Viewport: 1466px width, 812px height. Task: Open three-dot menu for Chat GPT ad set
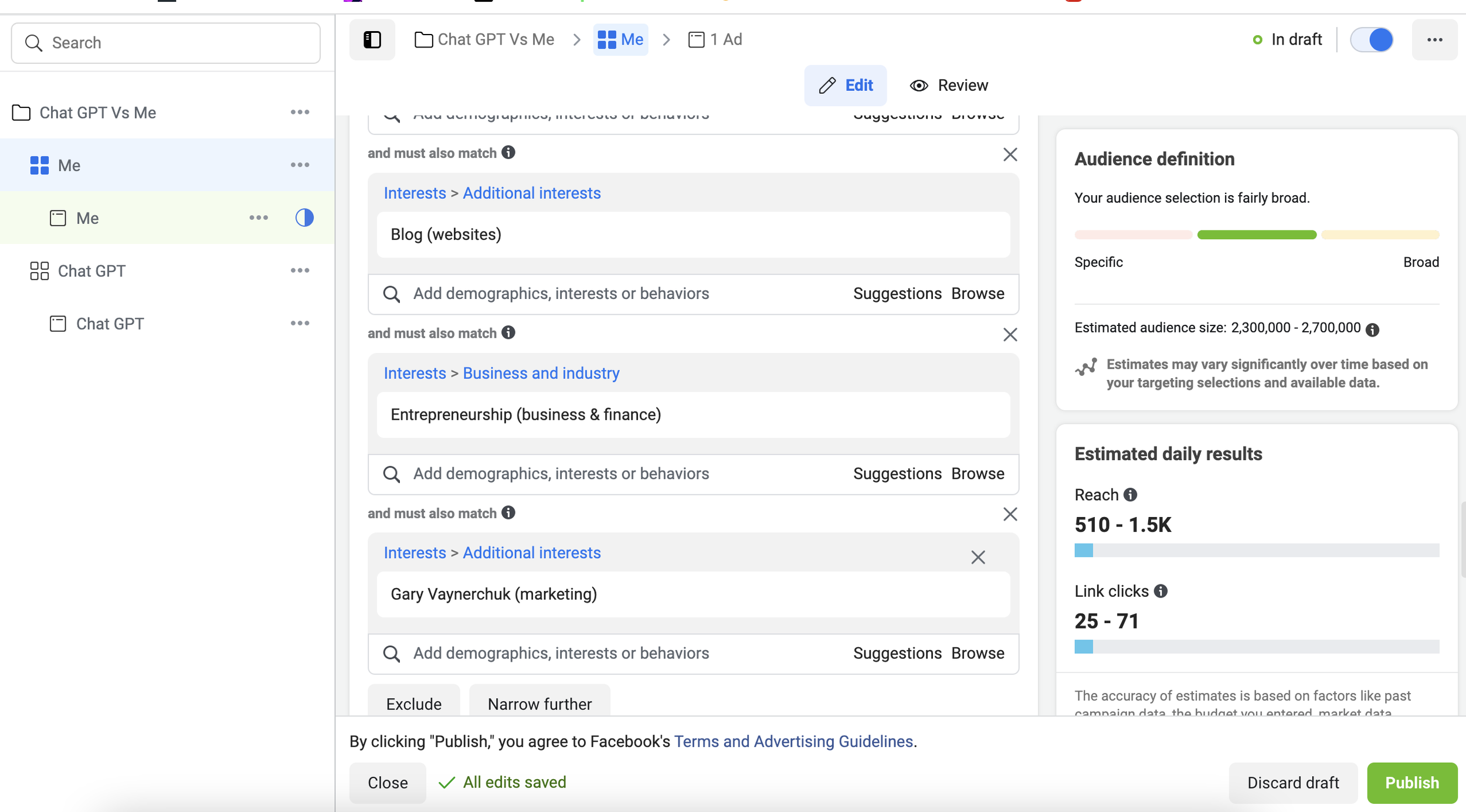[300, 270]
